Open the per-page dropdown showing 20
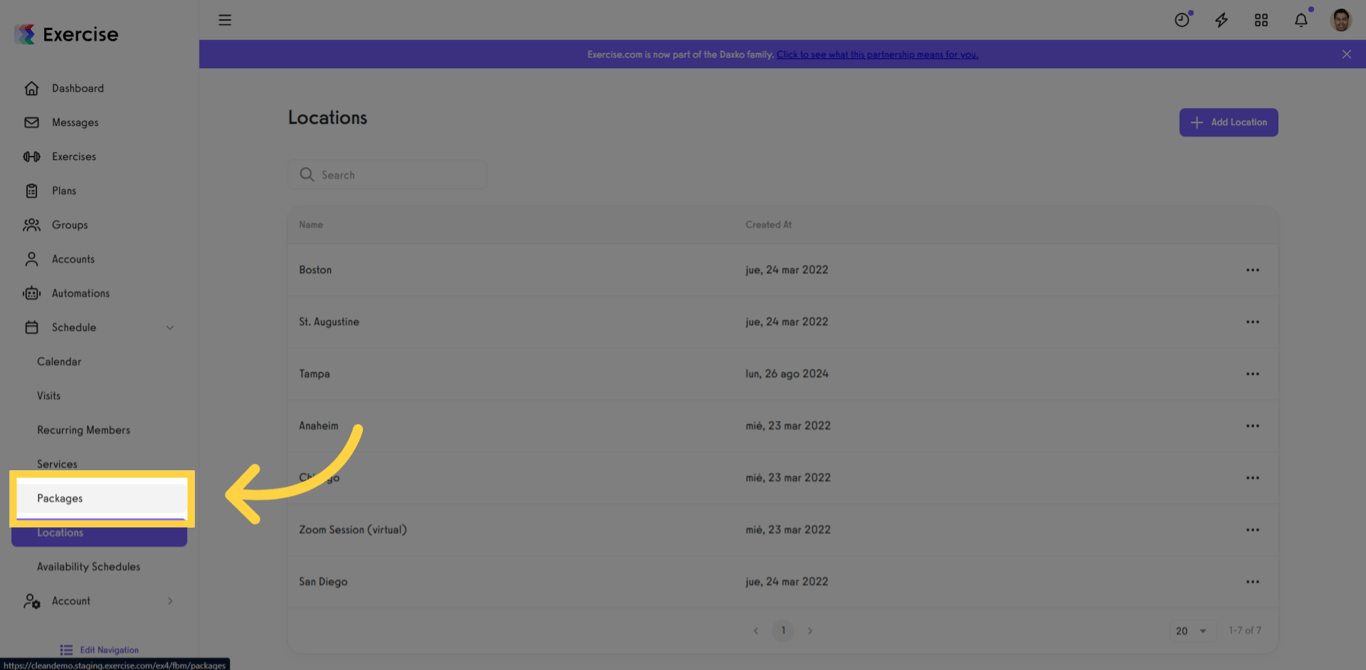The image size is (1366, 670). coord(1188,630)
